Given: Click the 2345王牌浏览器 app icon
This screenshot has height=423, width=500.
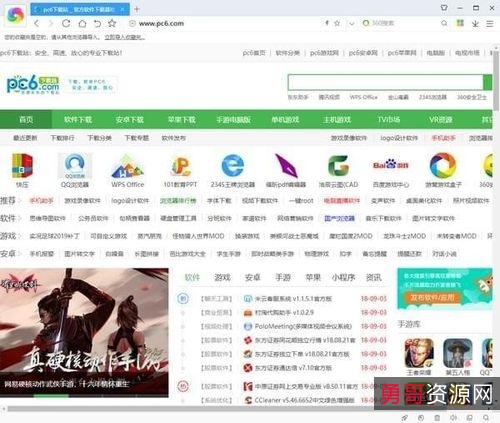Looking at the screenshot, I should pos(233,166).
